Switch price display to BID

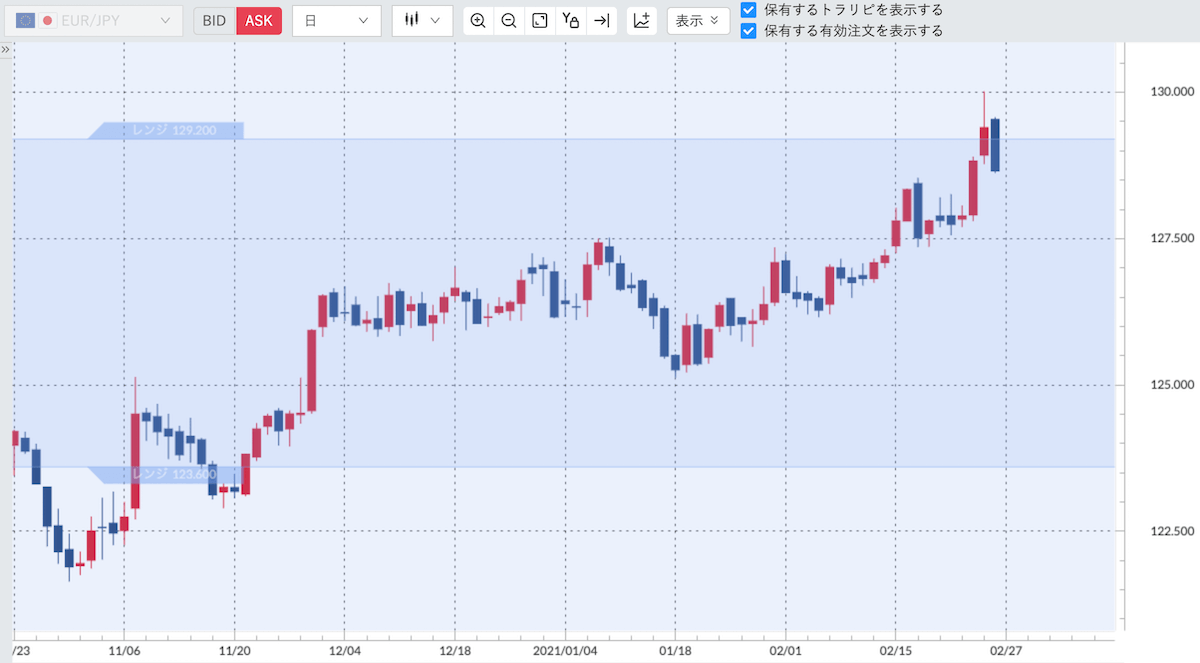tap(214, 20)
